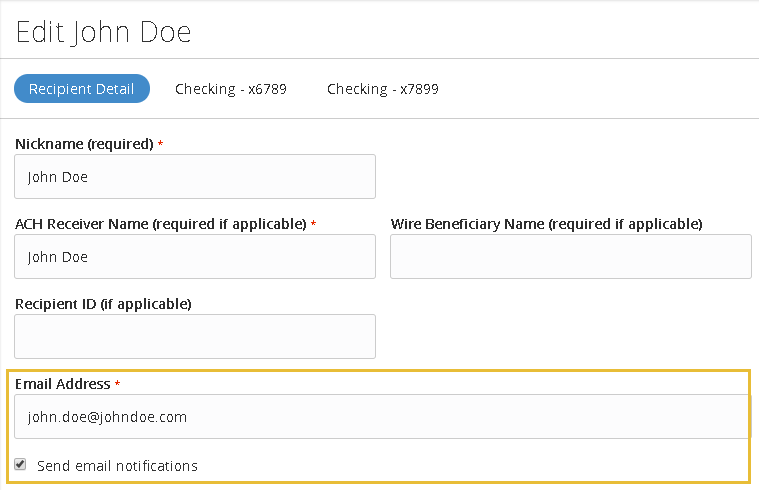Click the 'Send email notifications' label text

pos(117,466)
